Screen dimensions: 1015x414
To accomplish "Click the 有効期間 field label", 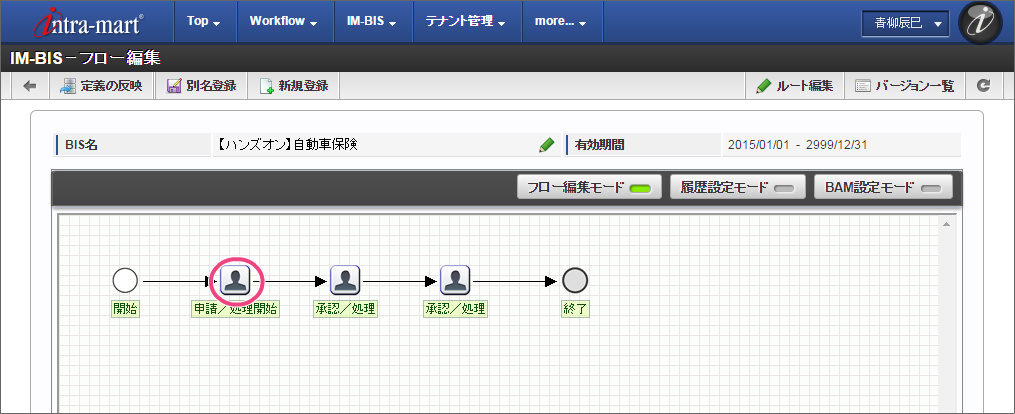I will pyautogui.click(x=597, y=145).
